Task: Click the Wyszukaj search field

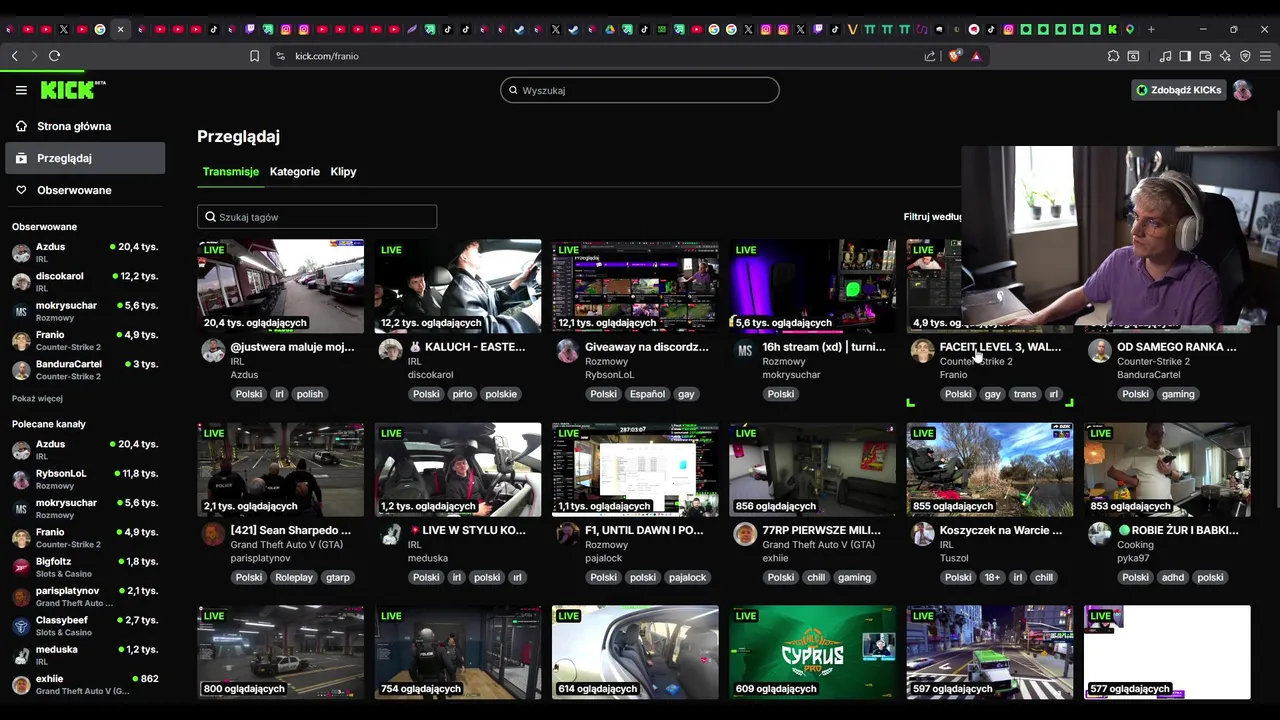Action: pos(640,90)
